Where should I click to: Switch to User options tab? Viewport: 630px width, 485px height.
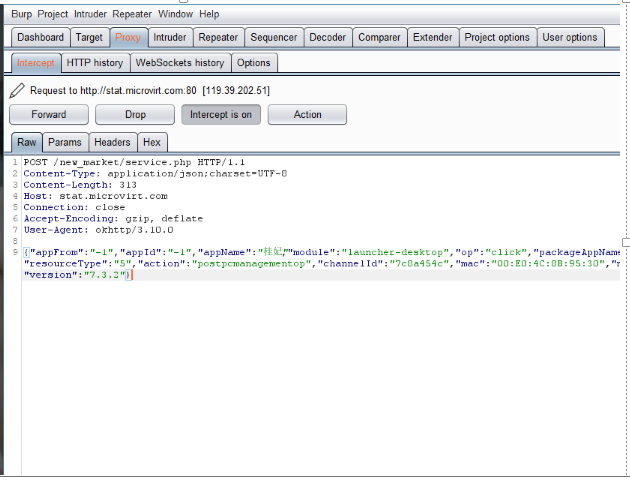570,37
